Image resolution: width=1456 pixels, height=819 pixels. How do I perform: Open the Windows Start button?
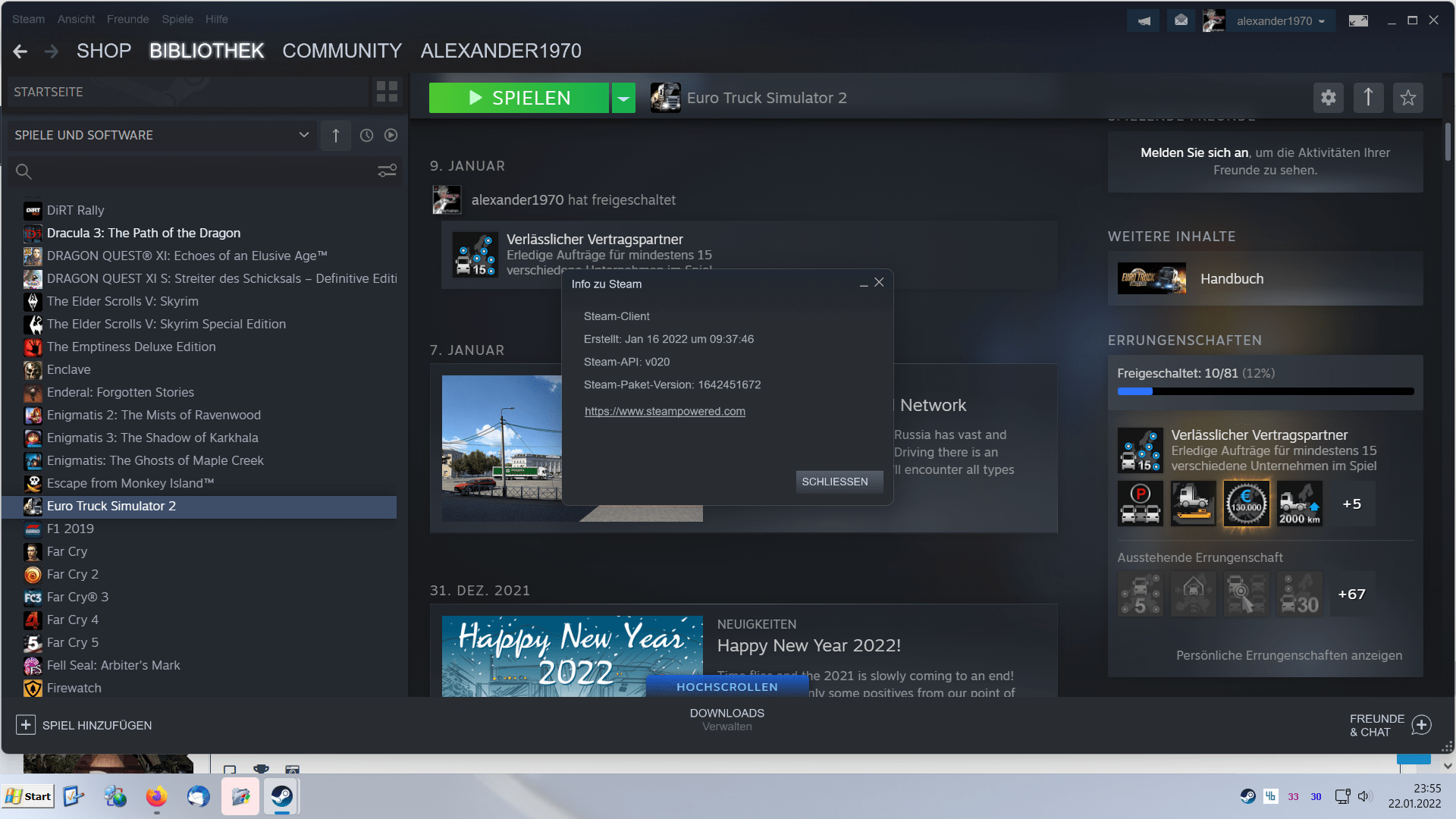click(x=28, y=796)
